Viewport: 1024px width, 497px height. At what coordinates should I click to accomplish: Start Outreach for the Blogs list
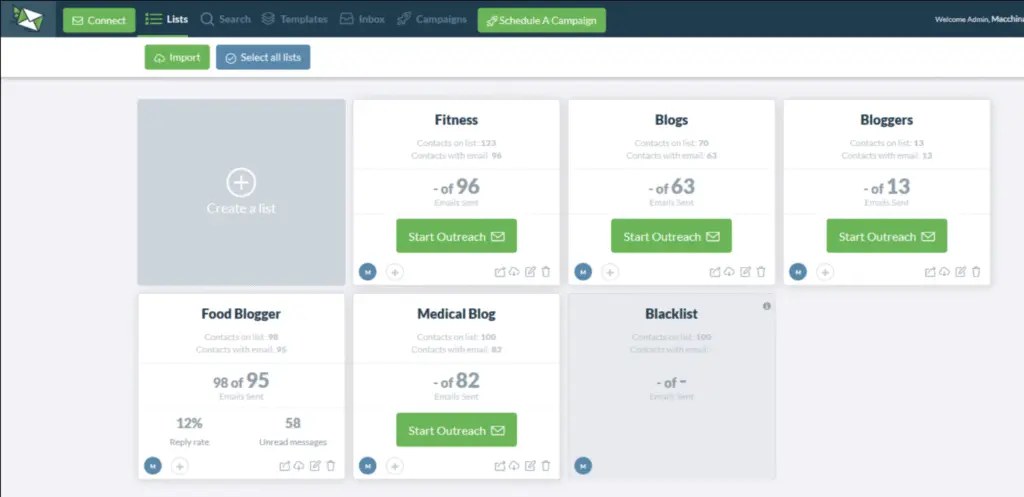point(671,236)
